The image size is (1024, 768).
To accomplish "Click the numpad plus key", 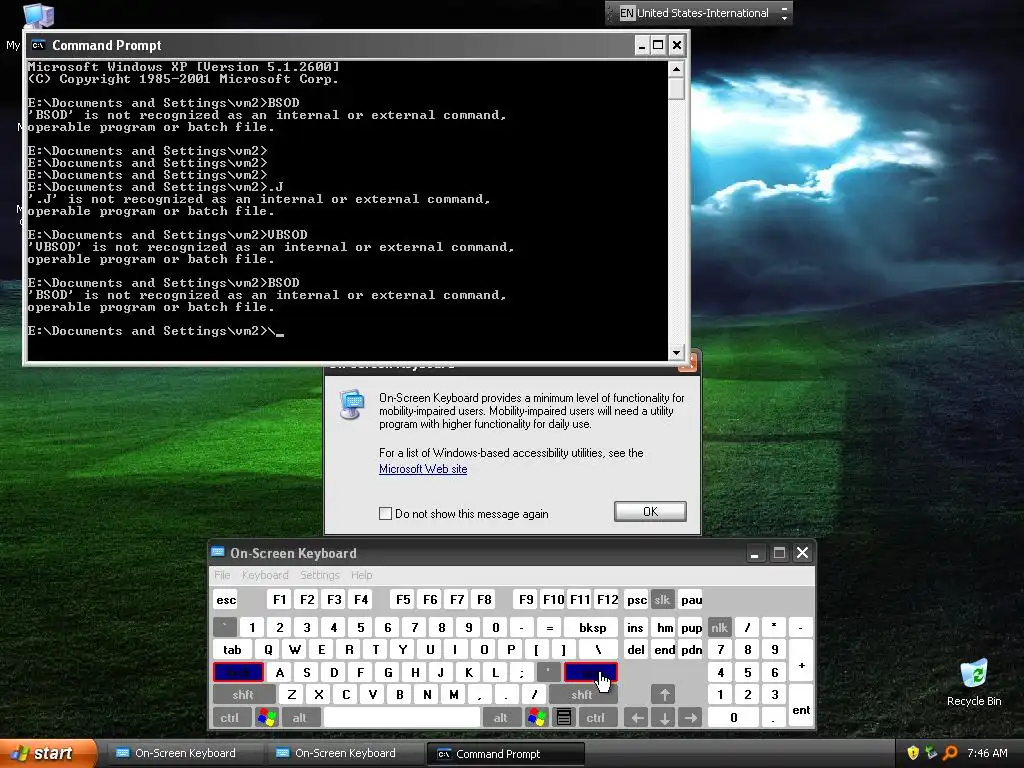I will click(x=801, y=661).
